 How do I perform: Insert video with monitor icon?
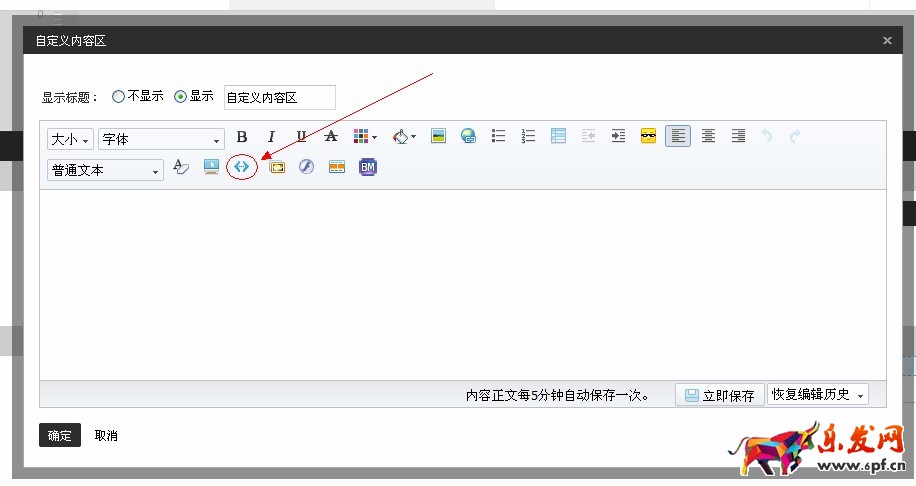pos(211,167)
